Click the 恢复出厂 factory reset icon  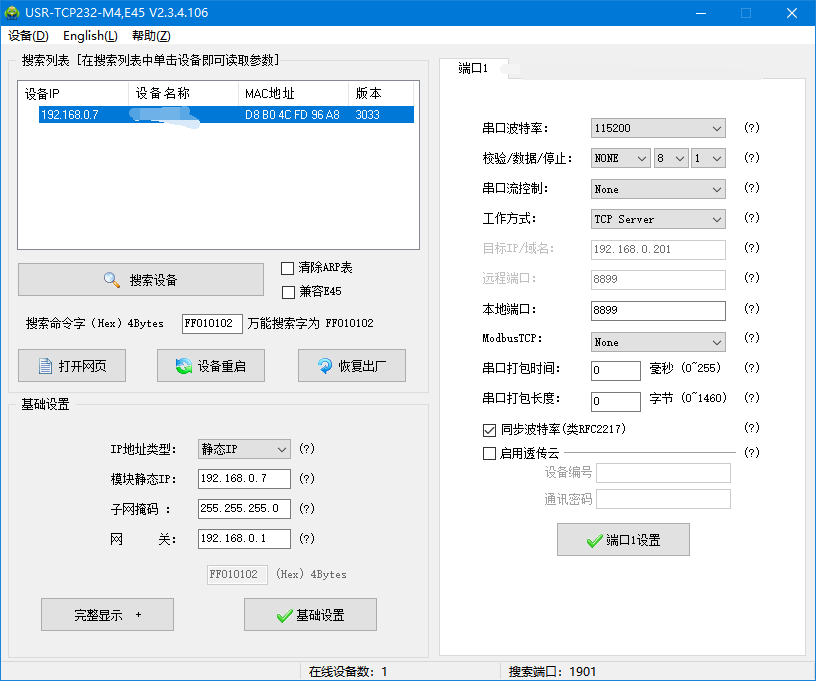click(x=325, y=366)
